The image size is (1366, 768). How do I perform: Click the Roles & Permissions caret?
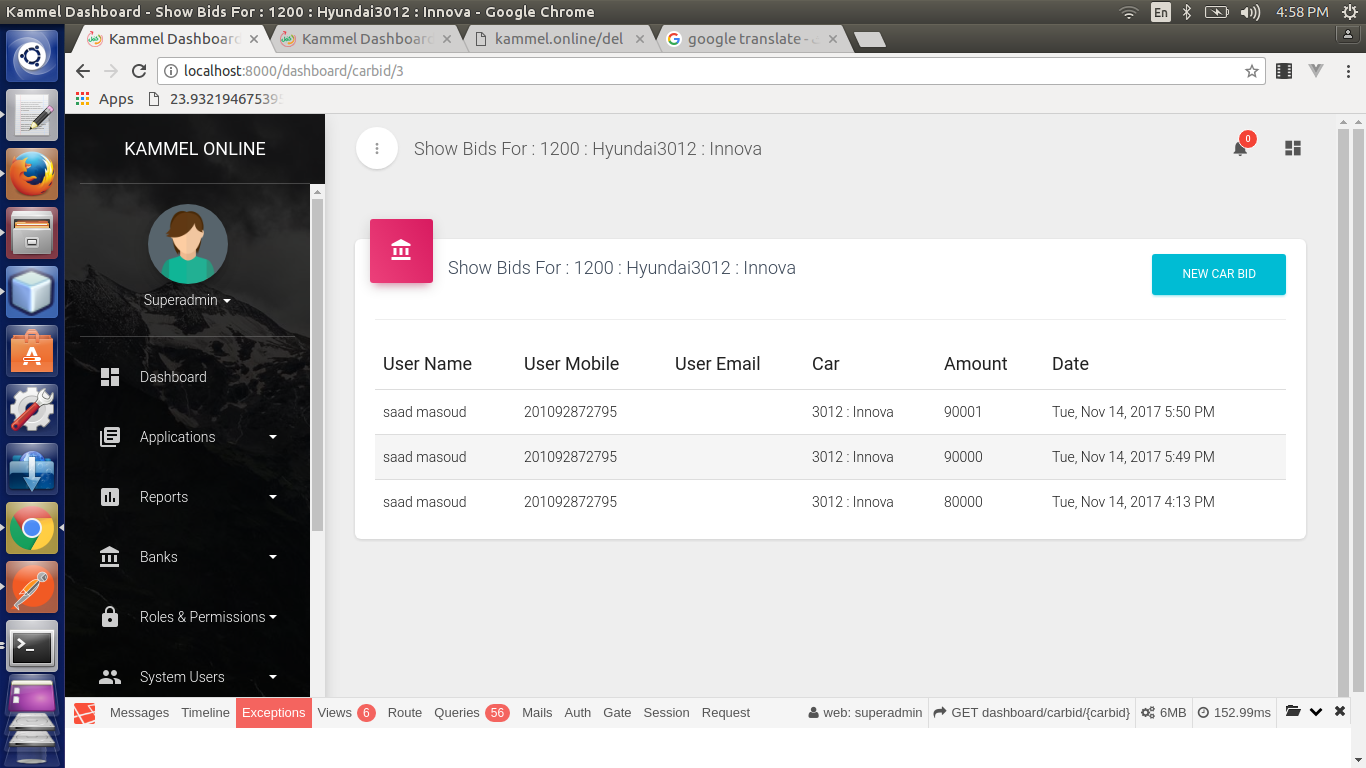[273, 617]
